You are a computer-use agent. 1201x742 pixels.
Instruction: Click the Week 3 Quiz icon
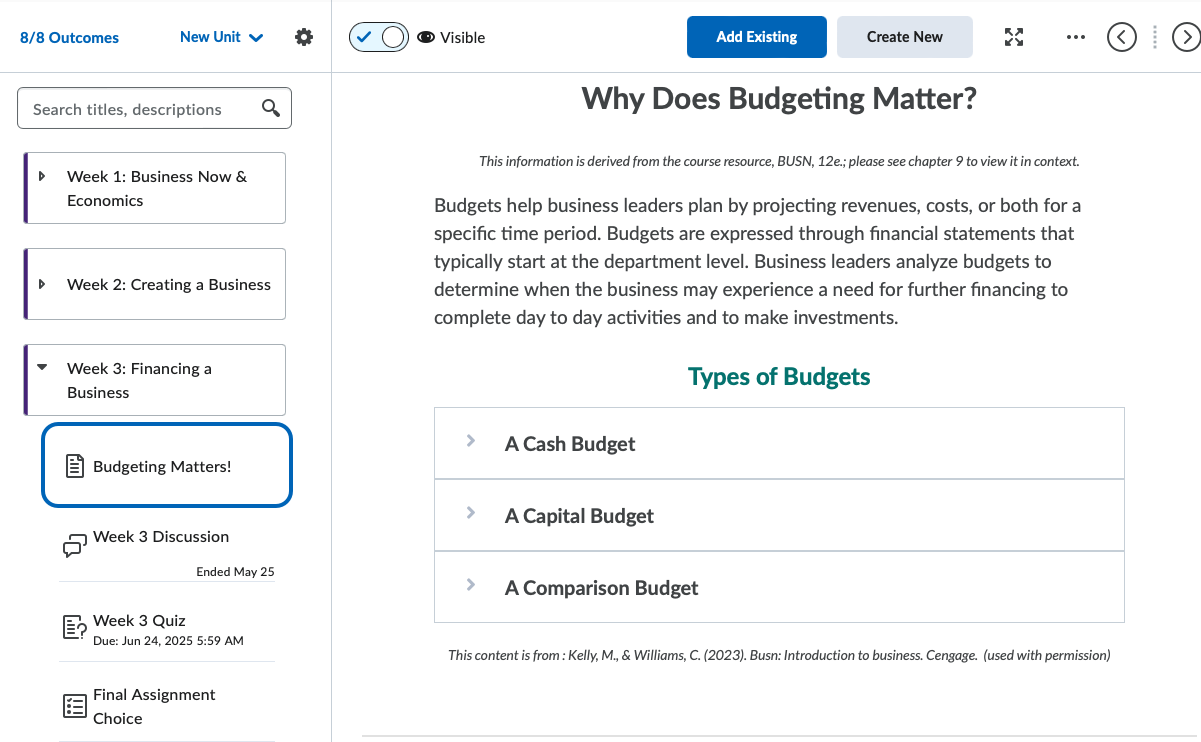74,628
